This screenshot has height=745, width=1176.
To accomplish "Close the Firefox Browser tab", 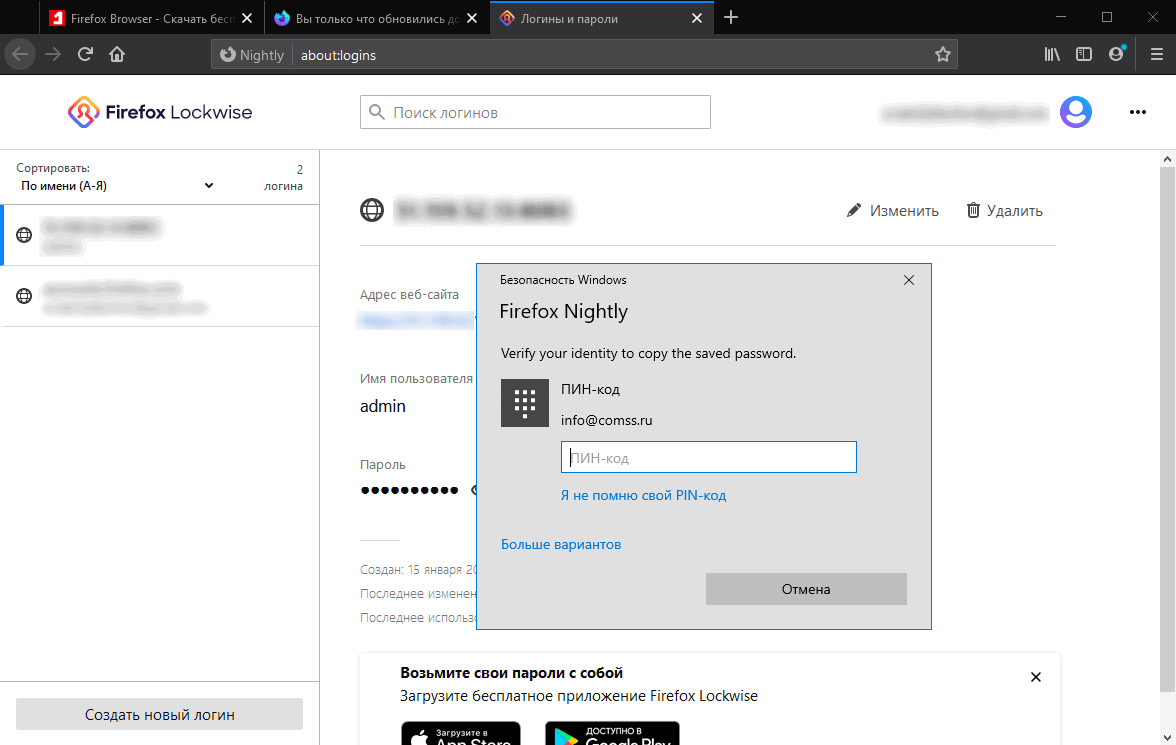I will tap(247, 18).
